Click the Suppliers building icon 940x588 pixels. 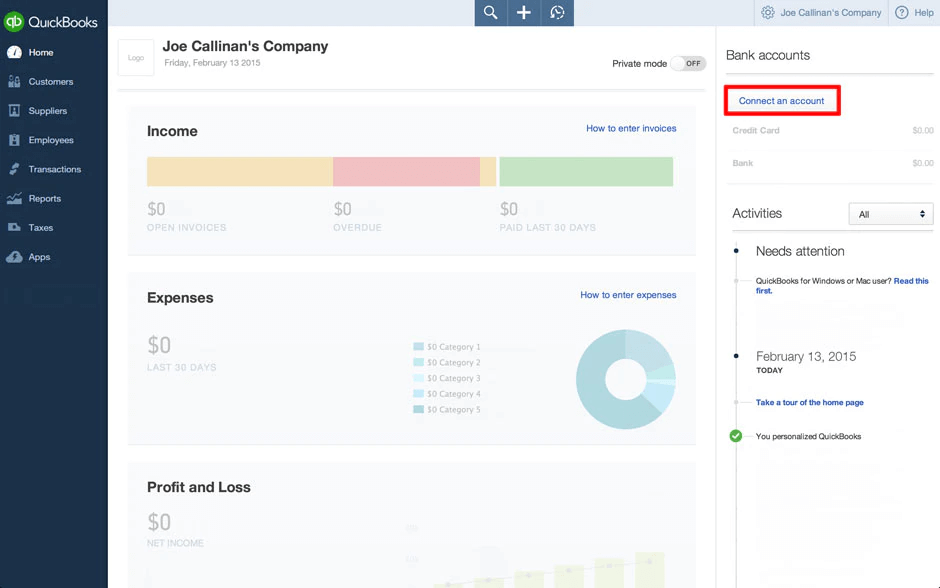click(x=14, y=111)
